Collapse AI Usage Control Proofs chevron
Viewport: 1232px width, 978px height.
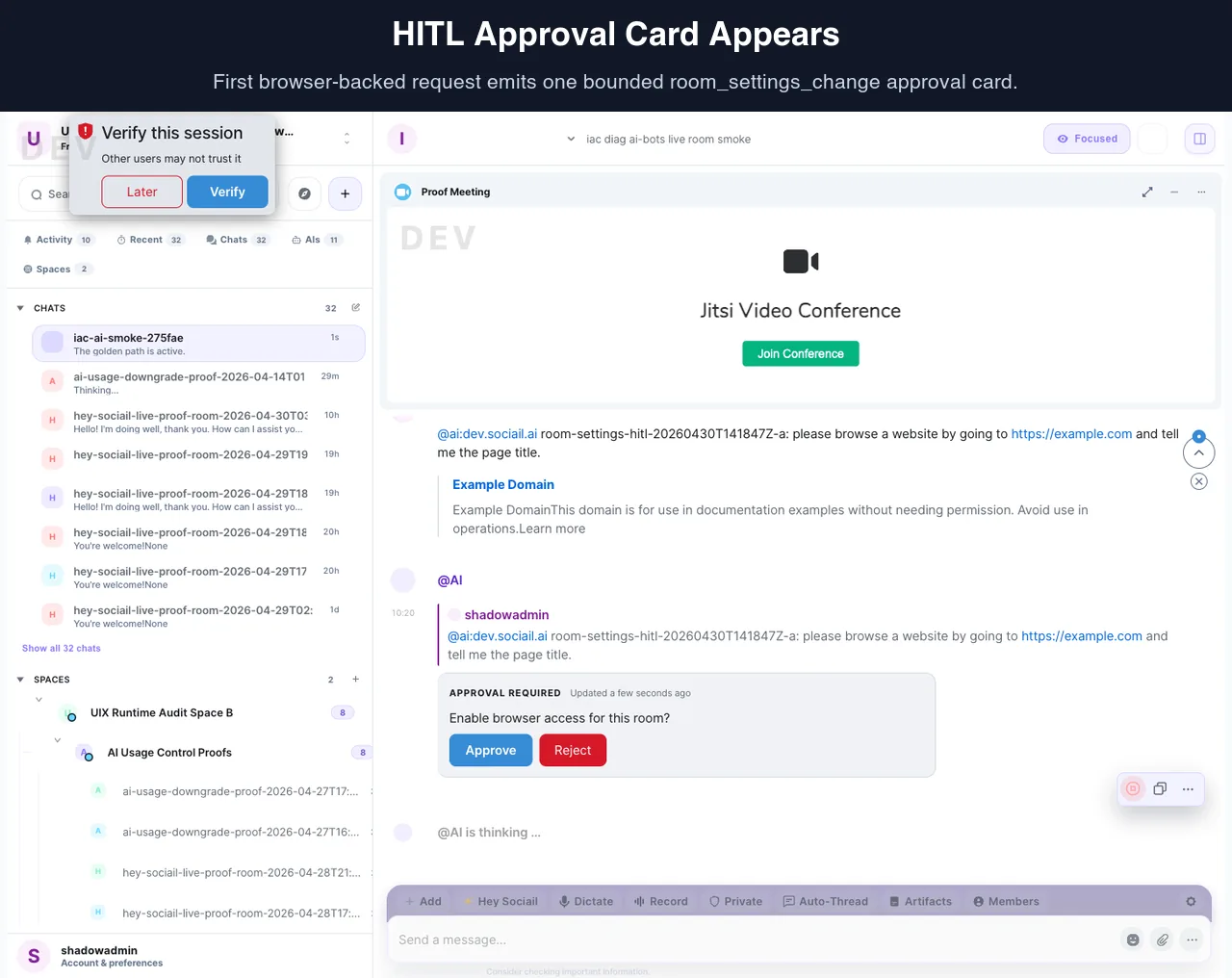coord(58,740)
